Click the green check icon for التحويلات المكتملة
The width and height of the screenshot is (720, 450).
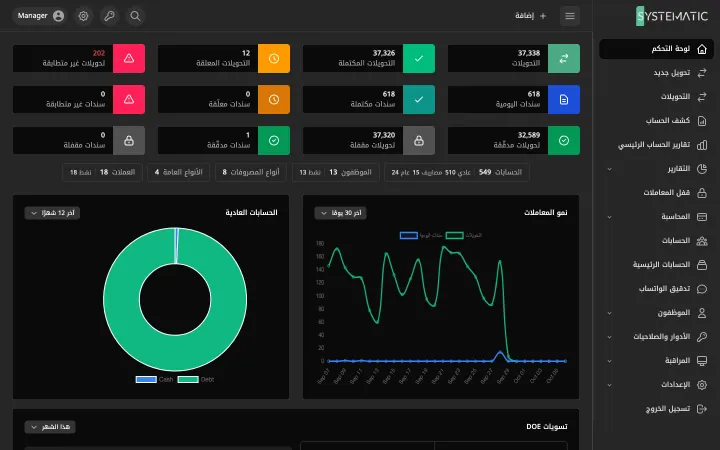click(x=419, y=58)
